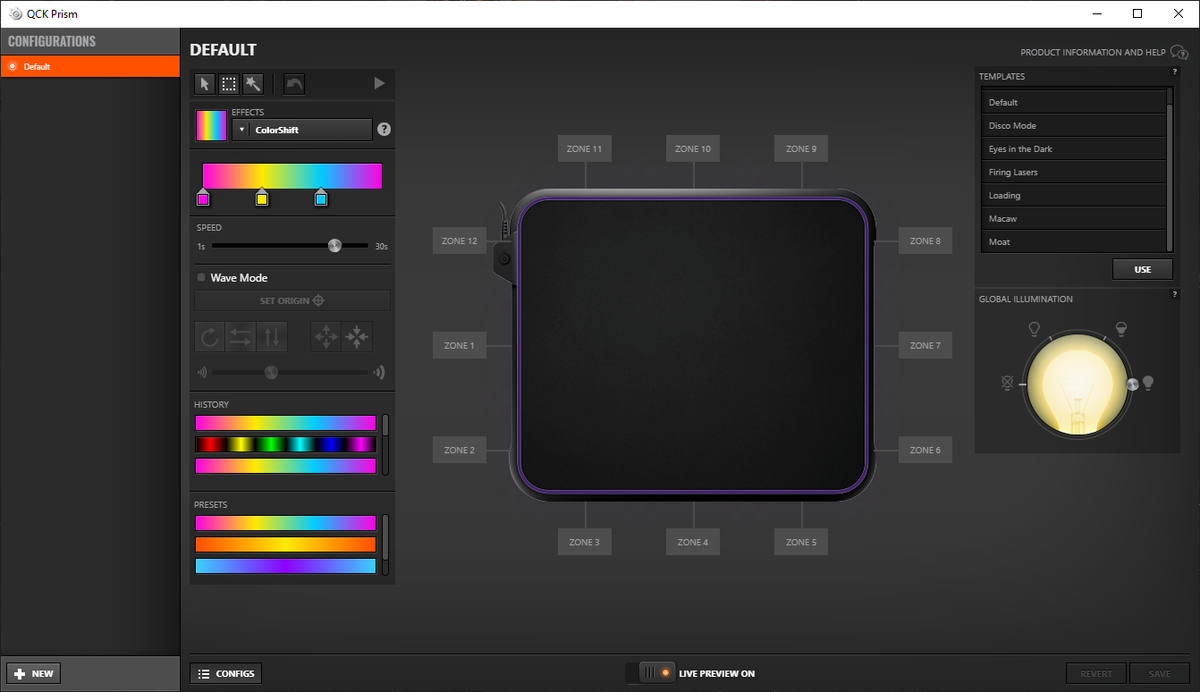Screen dimensions: 1200x692
Task: Click the rainbow effect preview swatch
Action: click(x=211, y=125)
